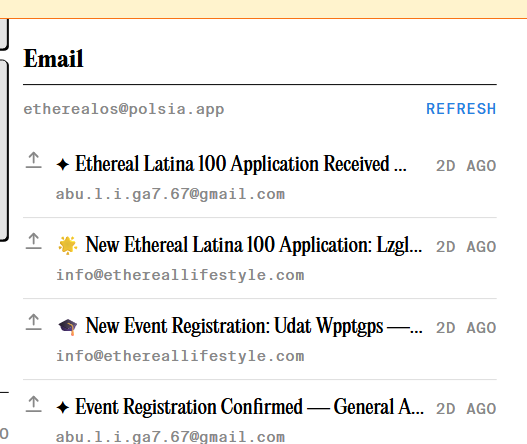This screenshot has width=527, height=444.
Task: Click info@ethereallifestyle.com under New Event Registration
Action: click(x=180, y=356)
